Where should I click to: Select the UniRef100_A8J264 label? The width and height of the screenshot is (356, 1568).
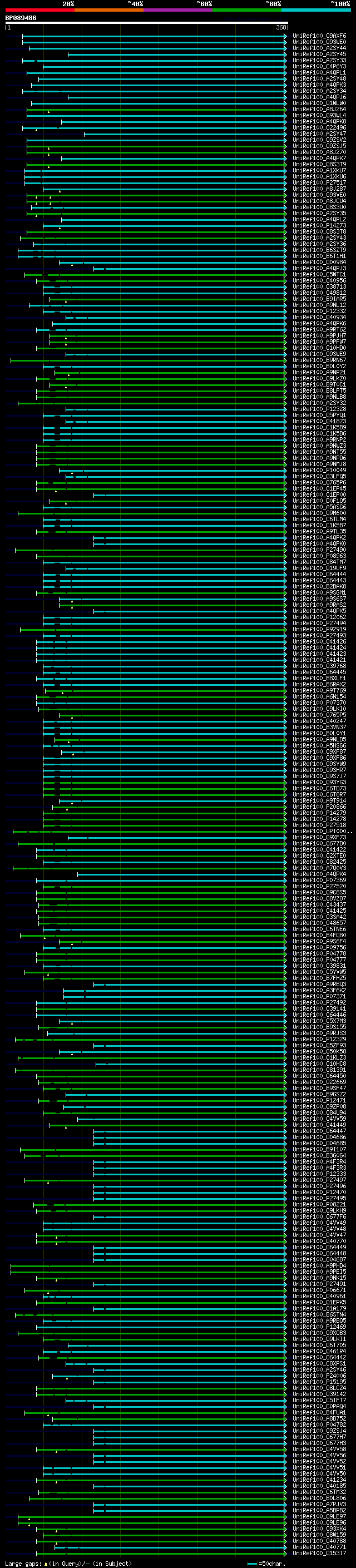319,109
